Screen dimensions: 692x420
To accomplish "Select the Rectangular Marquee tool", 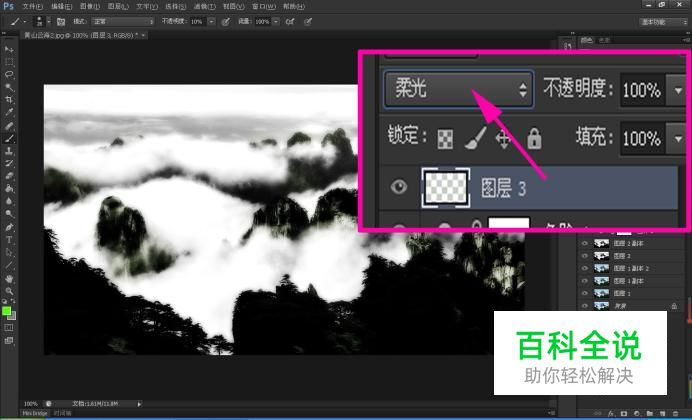I will coord(9,62).
